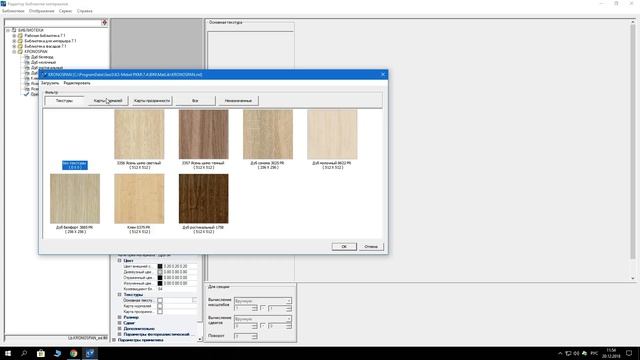Switch filter to Карты нормалей
The image size is (640, 360).
click(108, 100)
